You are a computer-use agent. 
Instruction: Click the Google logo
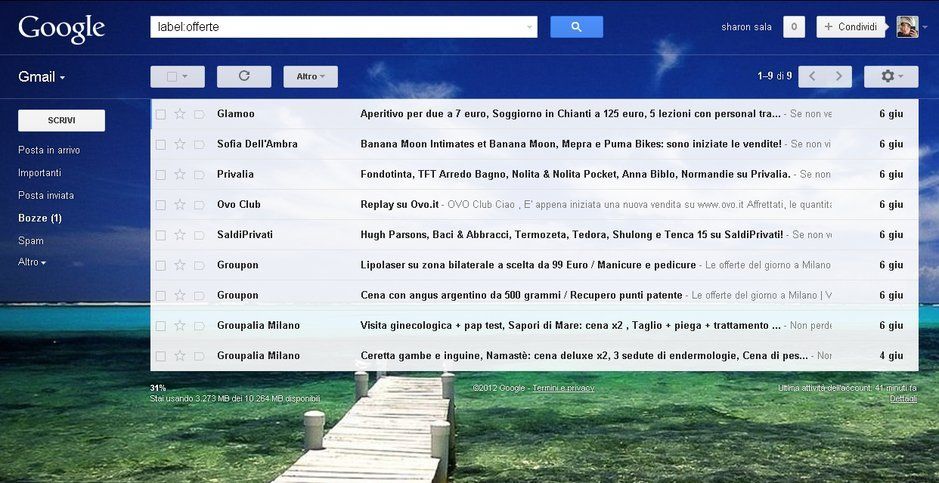click(62, 28)
